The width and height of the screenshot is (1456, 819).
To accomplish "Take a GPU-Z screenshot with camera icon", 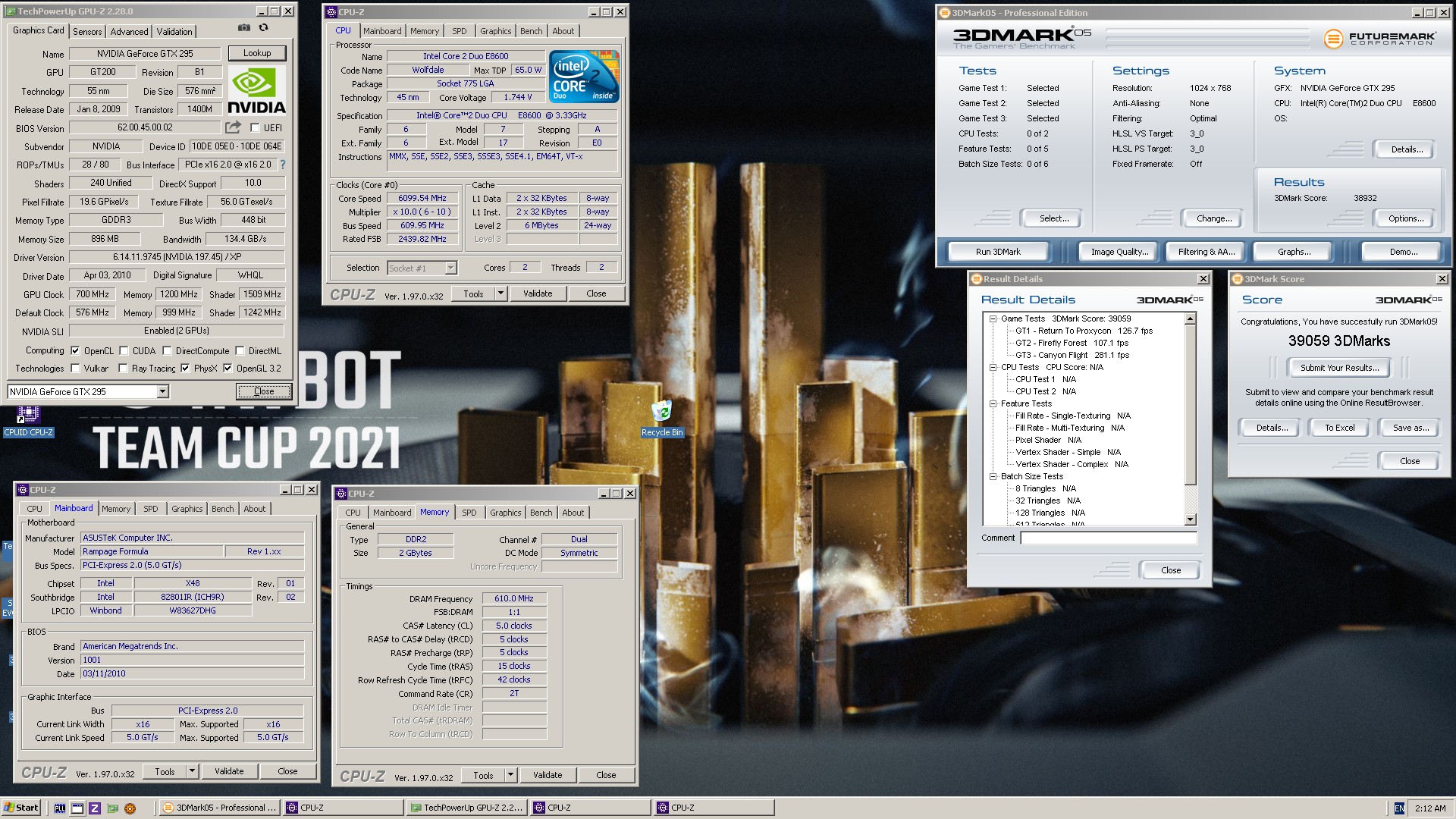I will (243, 28).
